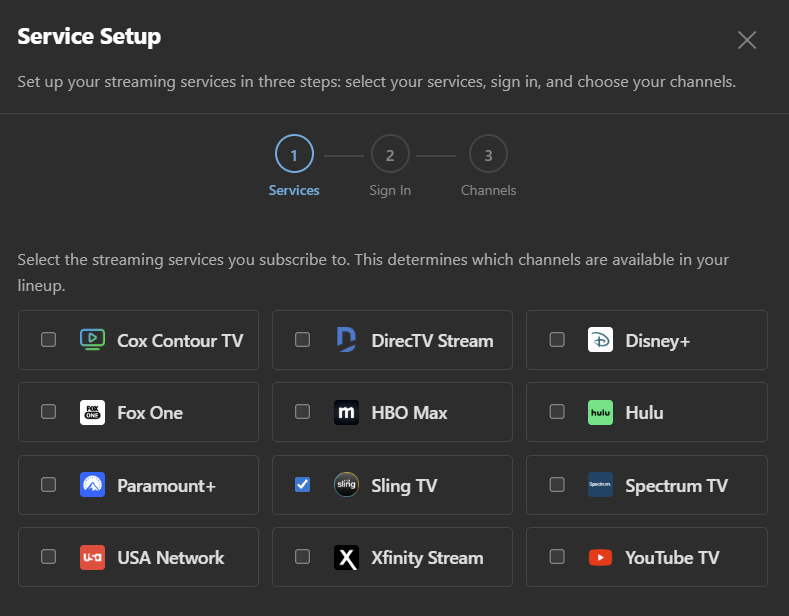Select the Channels step label
Screen dimensions: 789x616
pyautogui.click(x=489, y=190)
